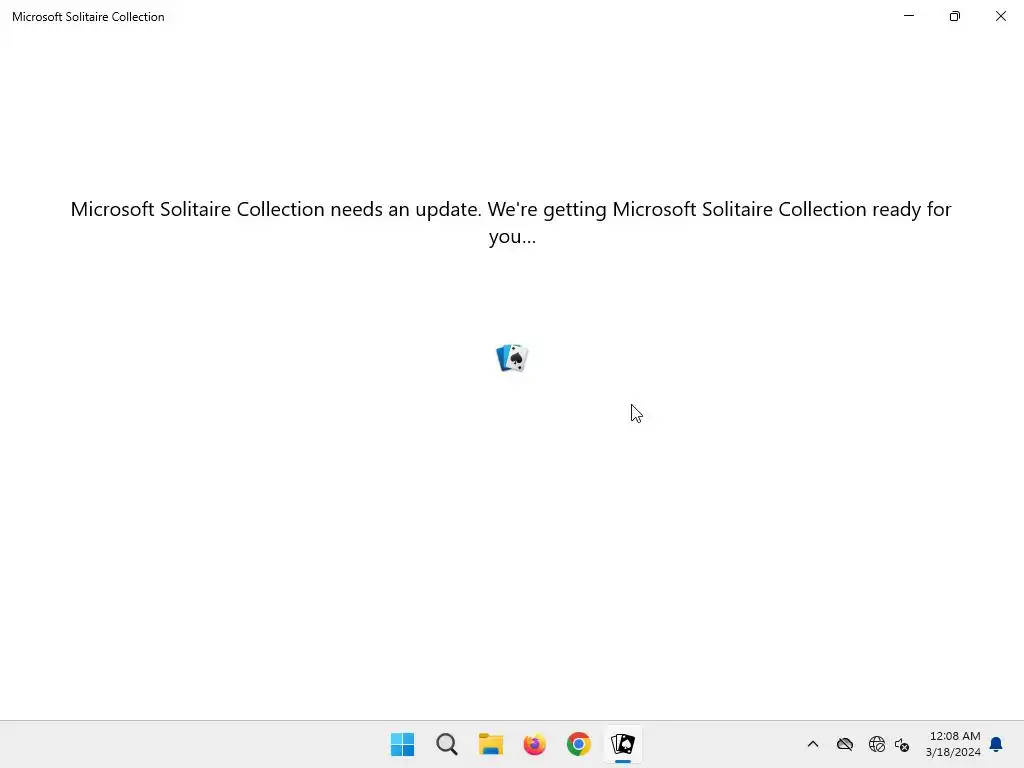1024x768 pixels.
Task: Open the Windows Start menu
Action: [402, 744]
